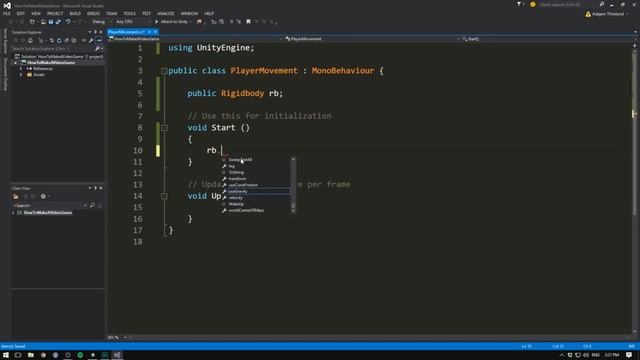
Task: Click the Open File icon in the toolbar
Action: point(43,22)
